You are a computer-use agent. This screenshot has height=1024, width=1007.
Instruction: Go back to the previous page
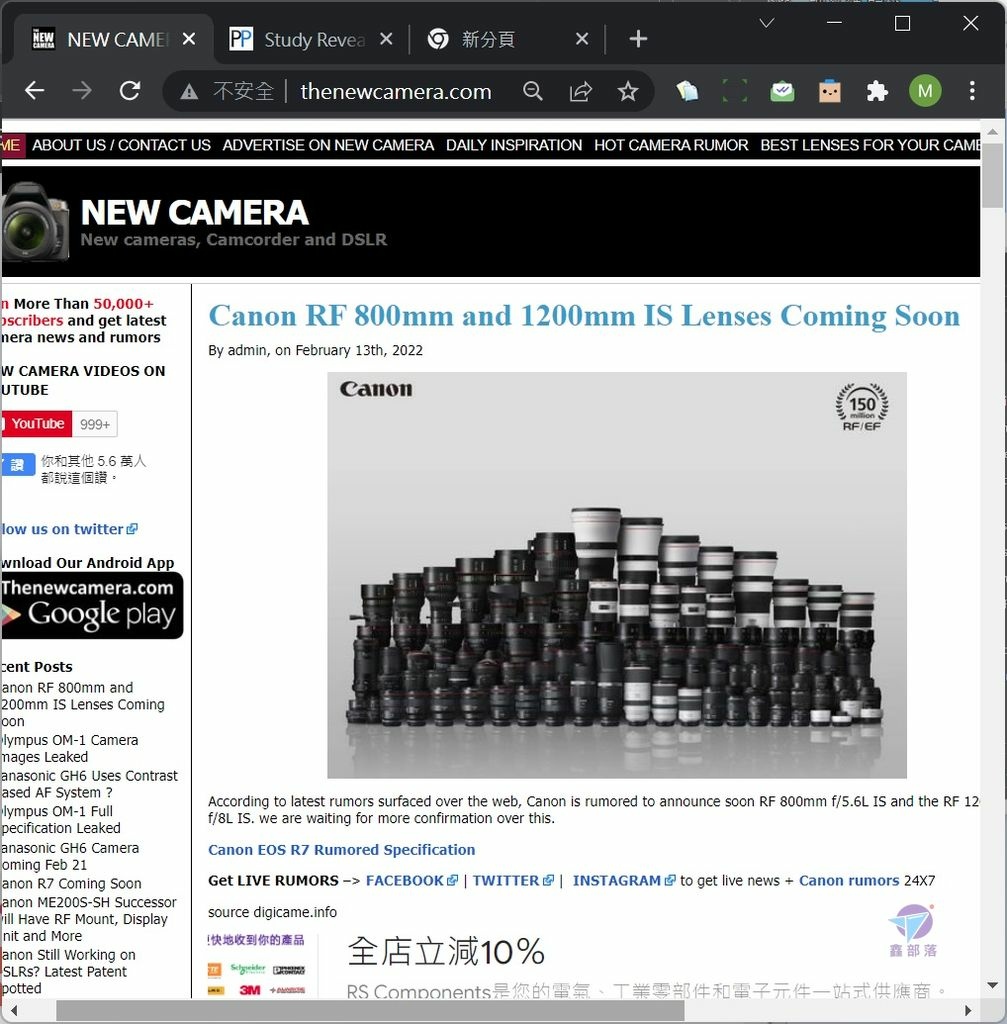pyautogui.click(x=35, y=90)
